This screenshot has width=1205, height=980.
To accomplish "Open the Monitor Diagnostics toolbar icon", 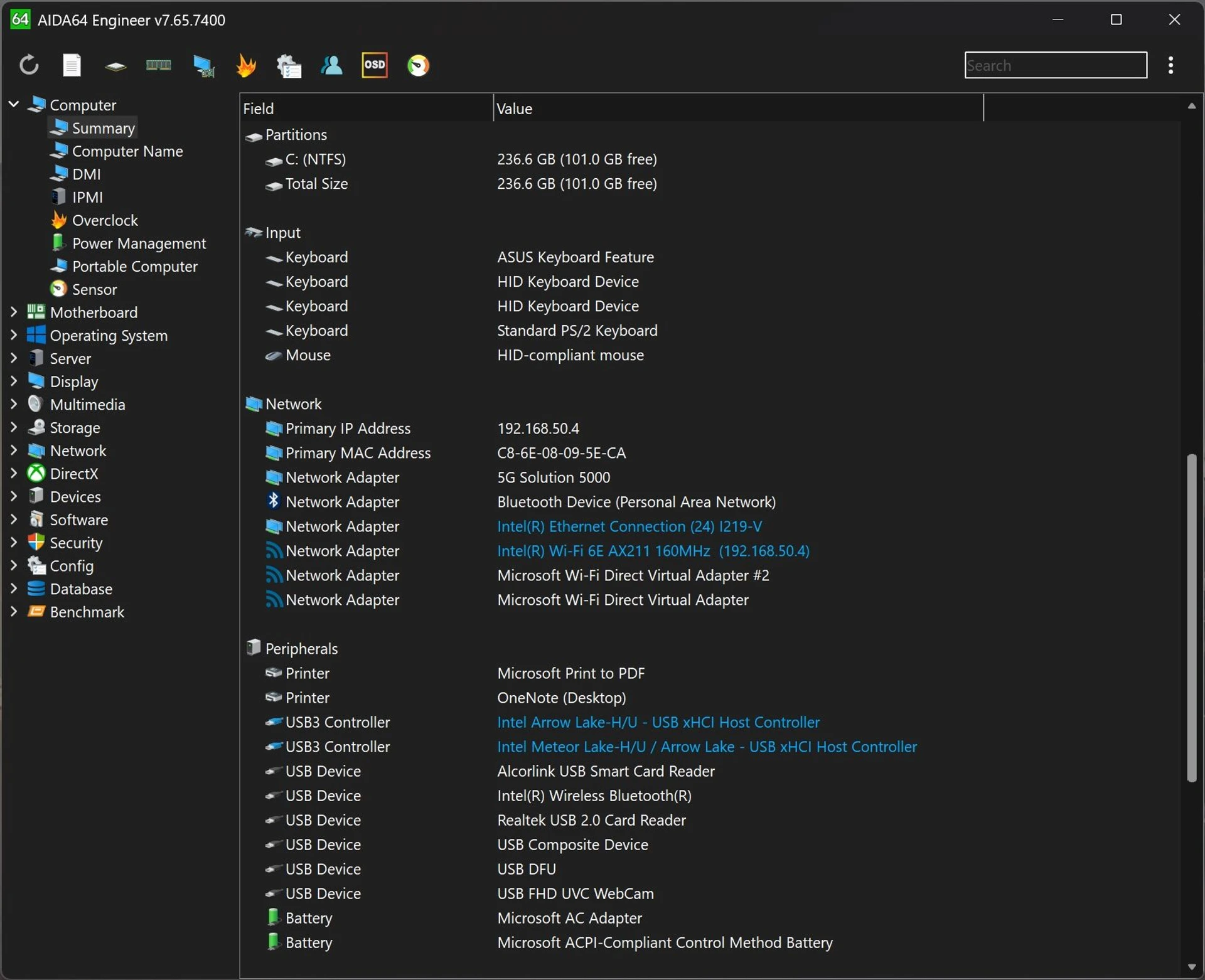I will pyautogui.click(x=203, y=66).
